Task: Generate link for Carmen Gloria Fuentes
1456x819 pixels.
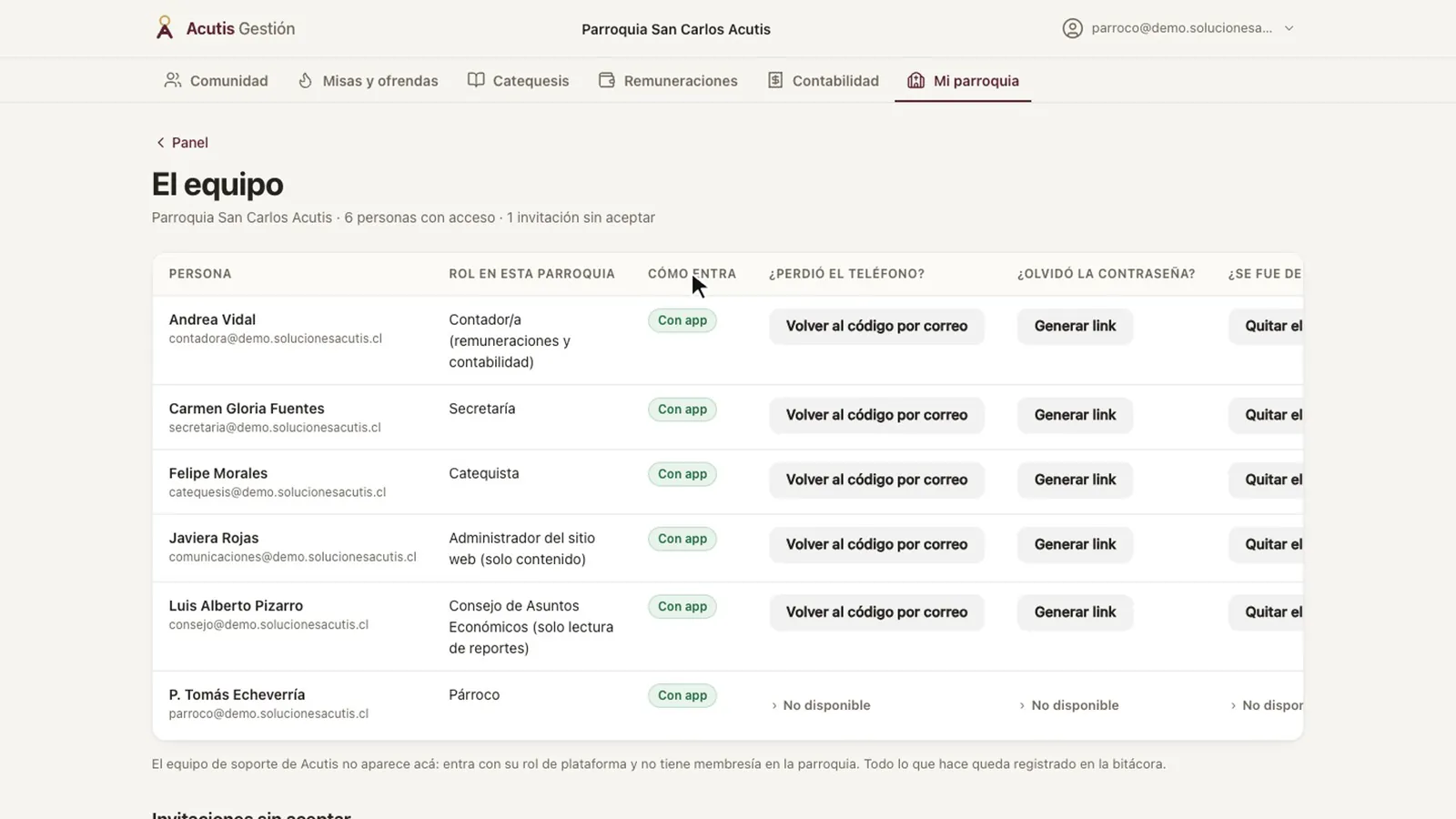Action: point(1075,415)
